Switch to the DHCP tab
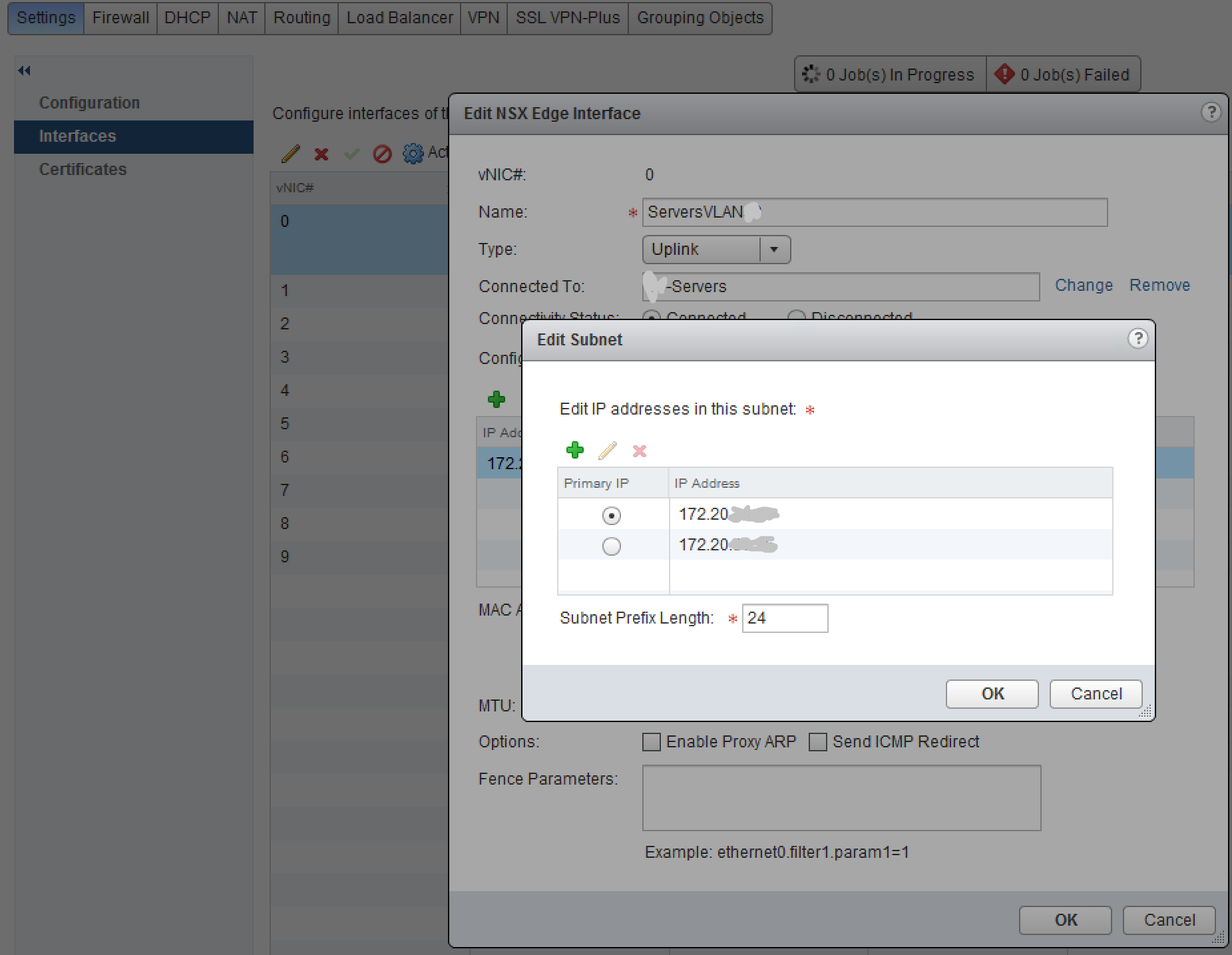Screen dimensions: 1232x955 (187, 18)
